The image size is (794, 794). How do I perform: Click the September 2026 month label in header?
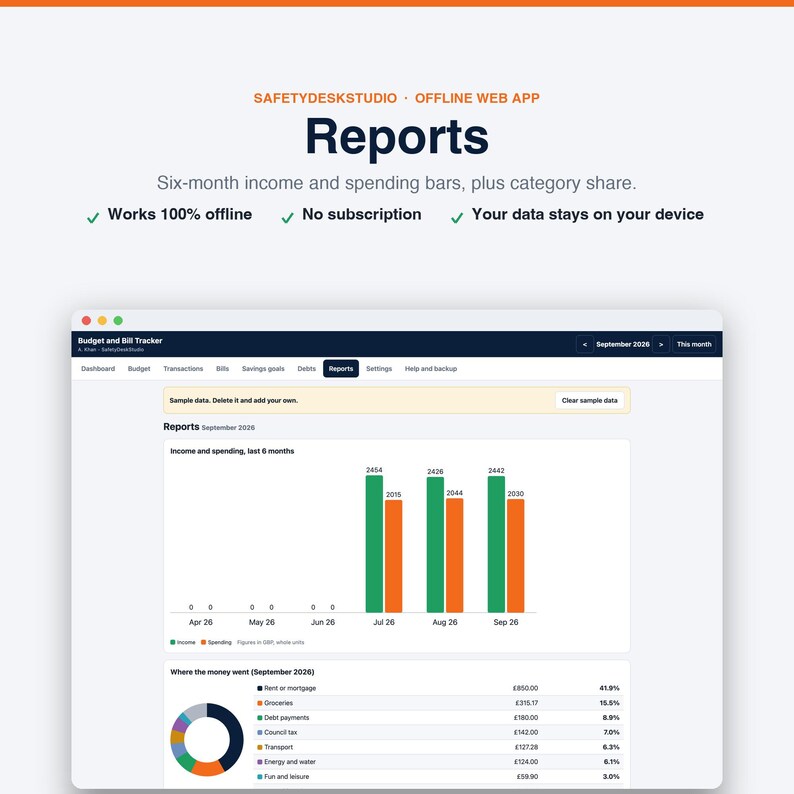622,344
